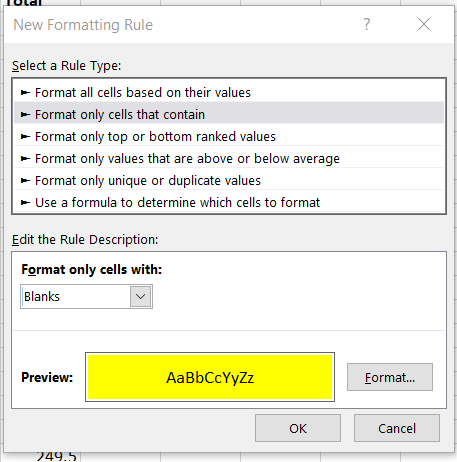Click the 'Format only cells with:' label
Viewport: 457px width, 462px height.
[91, 269]
